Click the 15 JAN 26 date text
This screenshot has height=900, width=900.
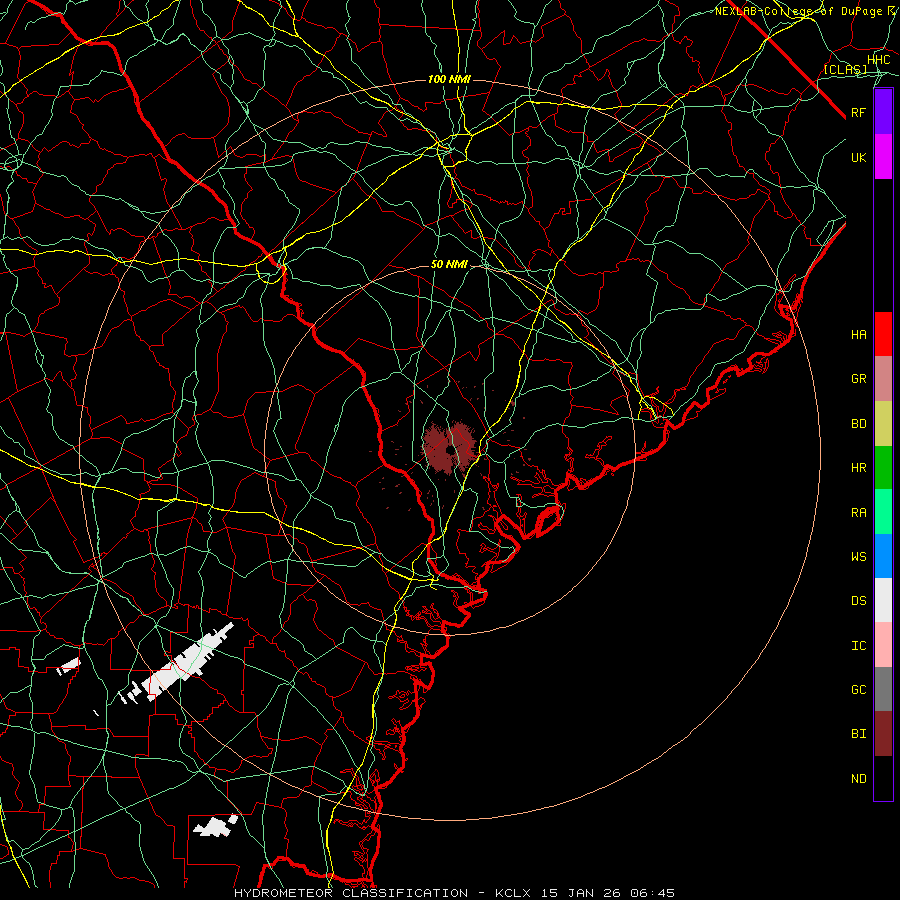click(x=580, y=893)
